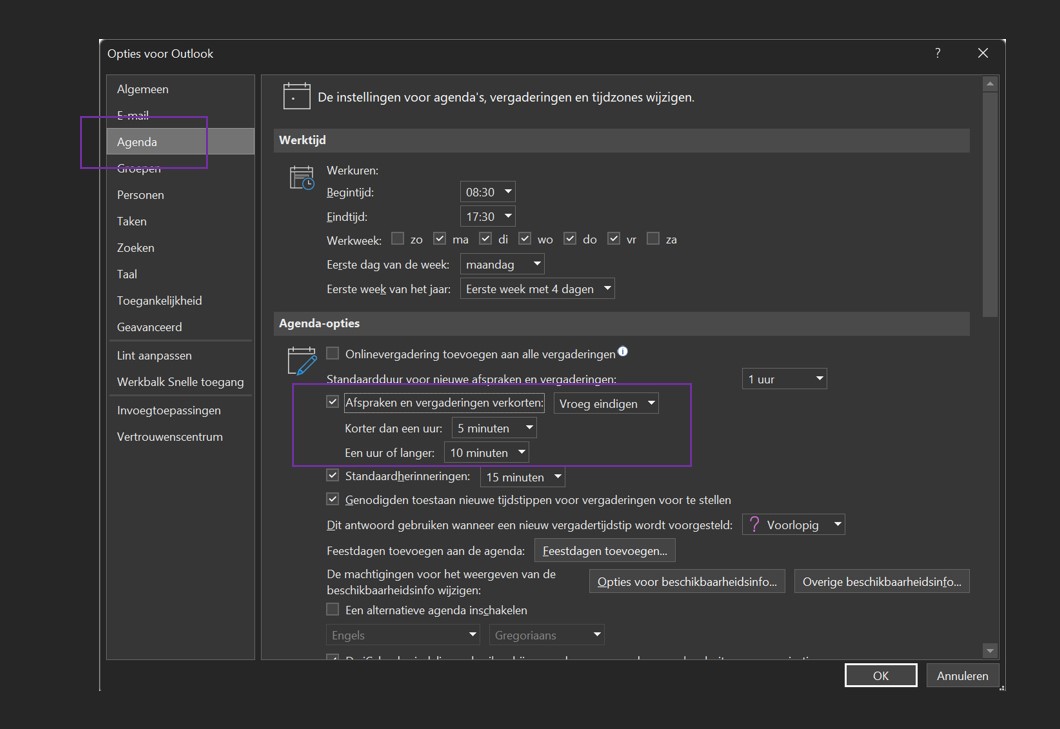Select Algemeen in the options sidebar
Viewport: 1060px width, 729px height.
180,89
